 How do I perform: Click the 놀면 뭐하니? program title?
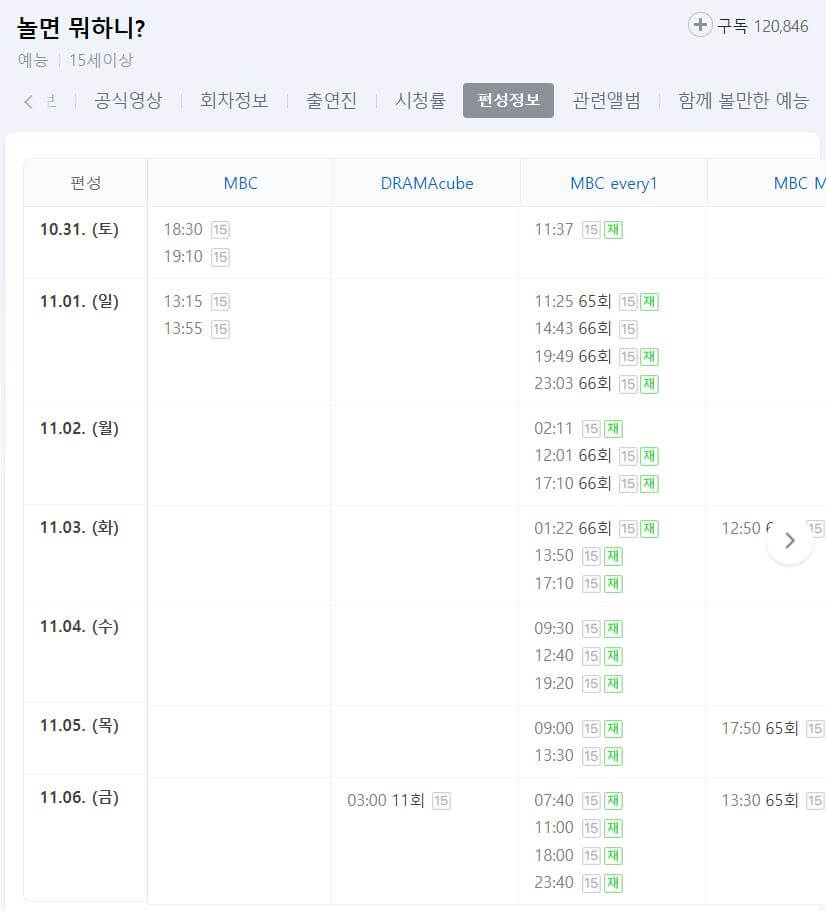[81, 27]
